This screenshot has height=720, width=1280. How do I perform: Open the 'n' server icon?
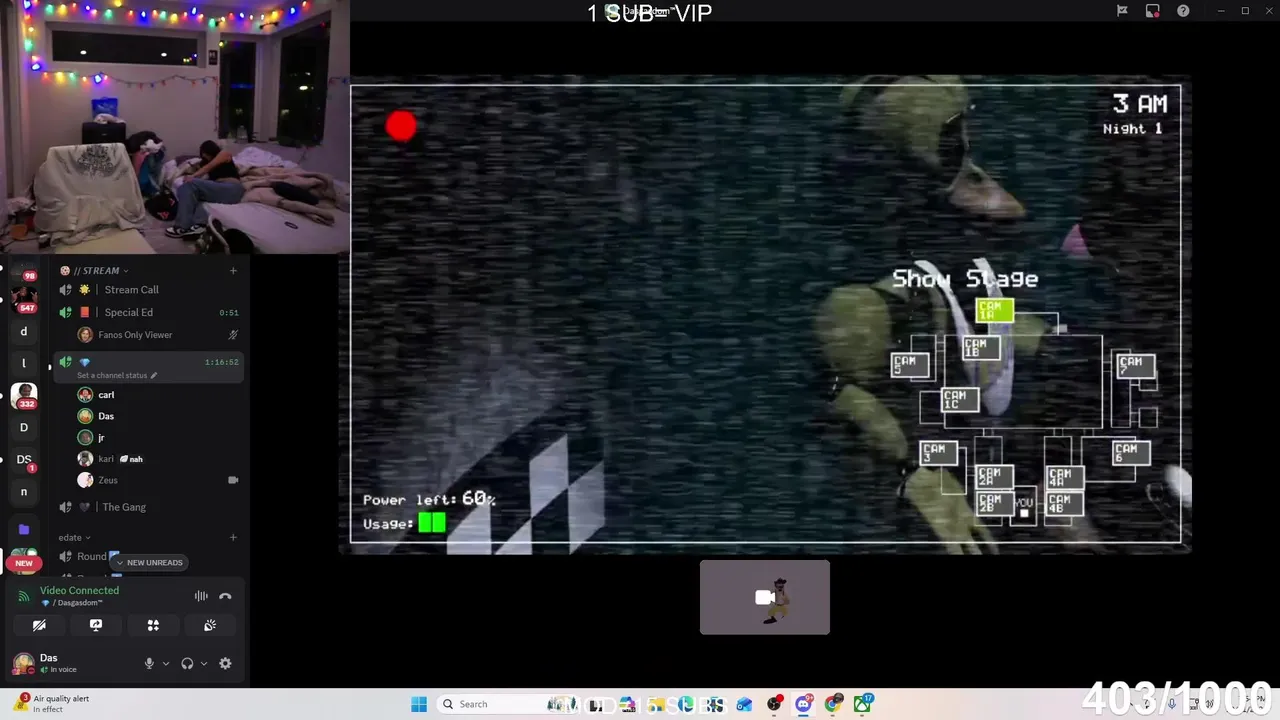tap(24, 491)
